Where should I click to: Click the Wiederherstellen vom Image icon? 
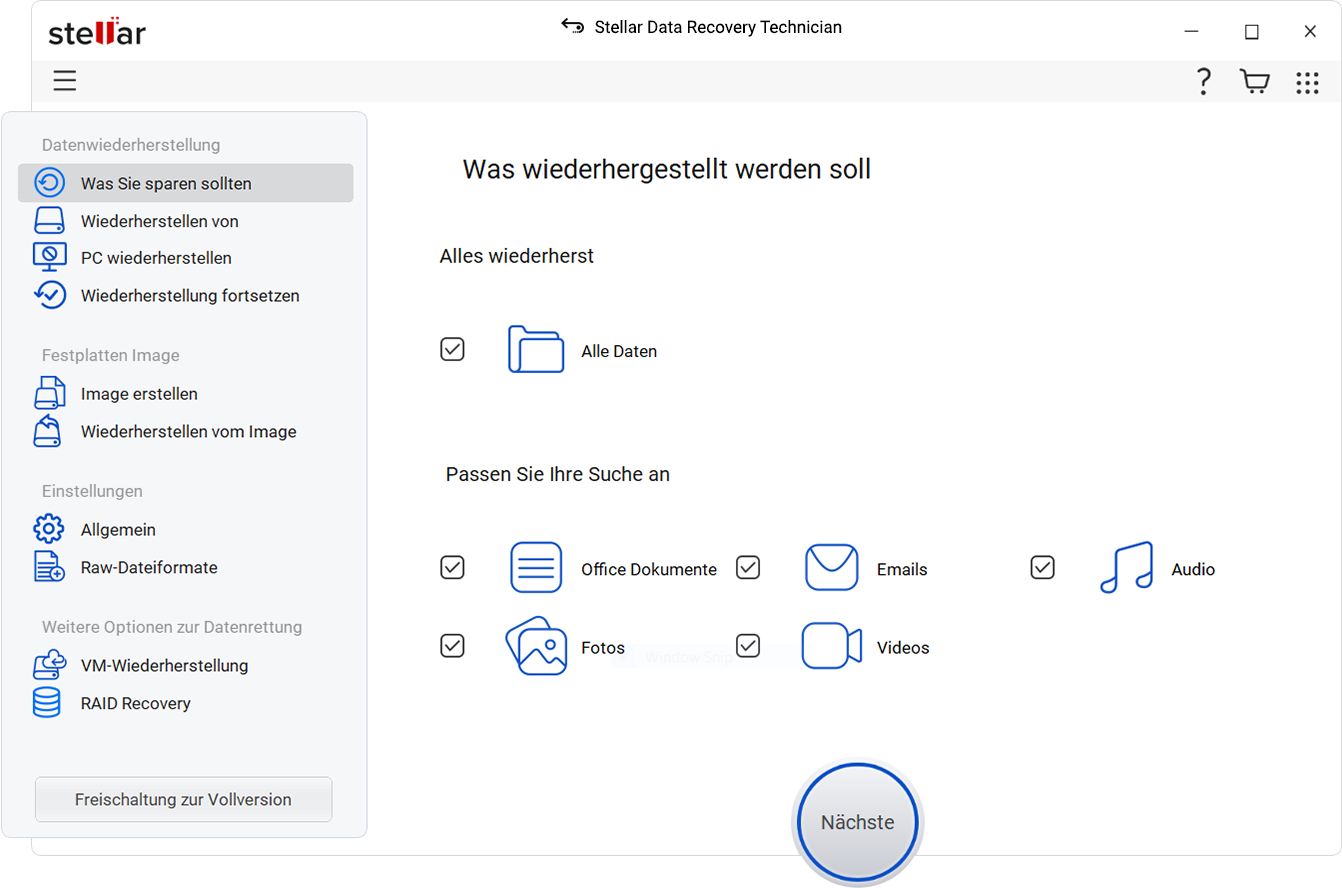tap(49, 431)
